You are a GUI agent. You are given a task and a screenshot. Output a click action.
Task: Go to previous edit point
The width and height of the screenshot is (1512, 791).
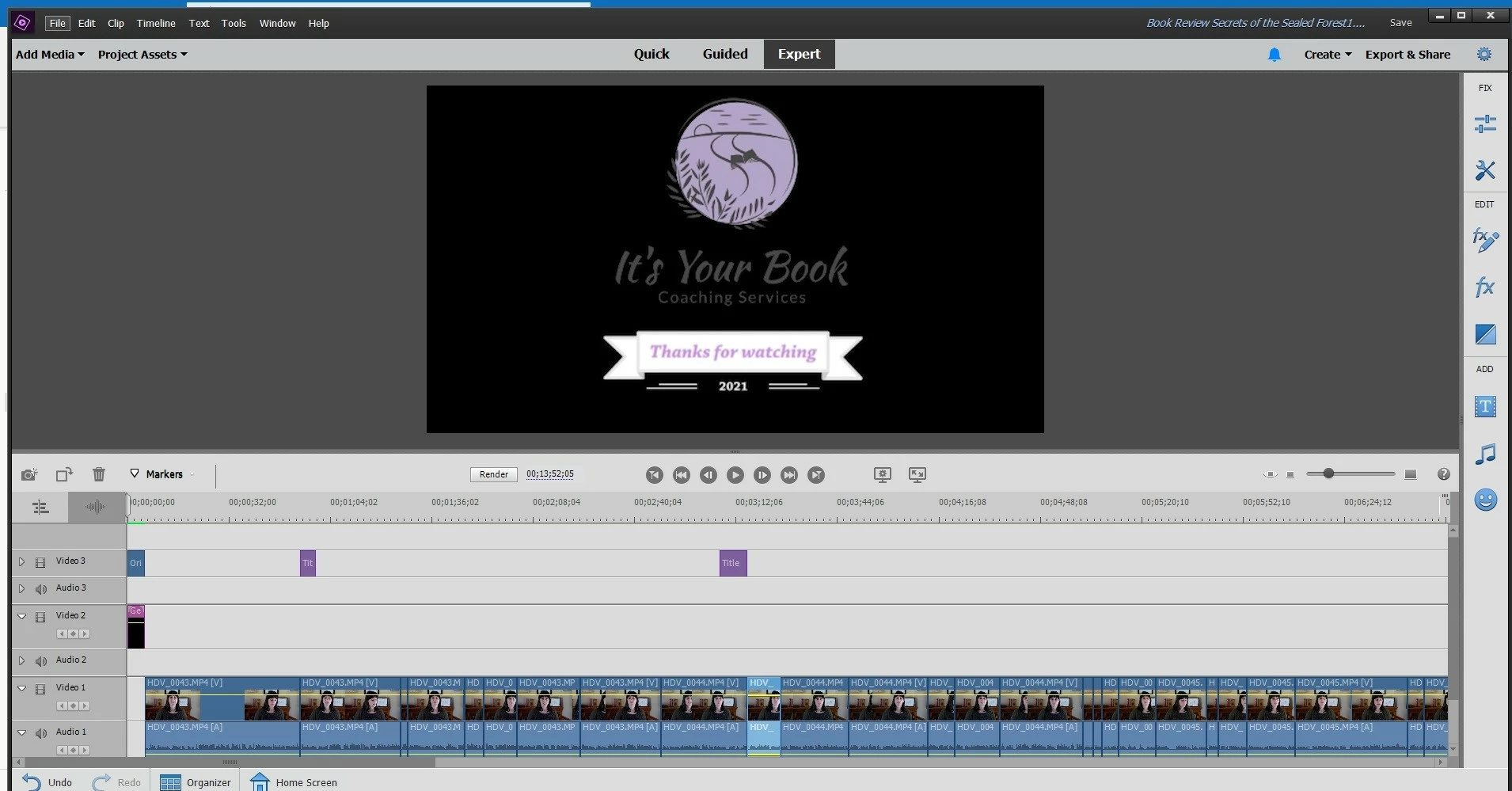(x=655, y=475)
